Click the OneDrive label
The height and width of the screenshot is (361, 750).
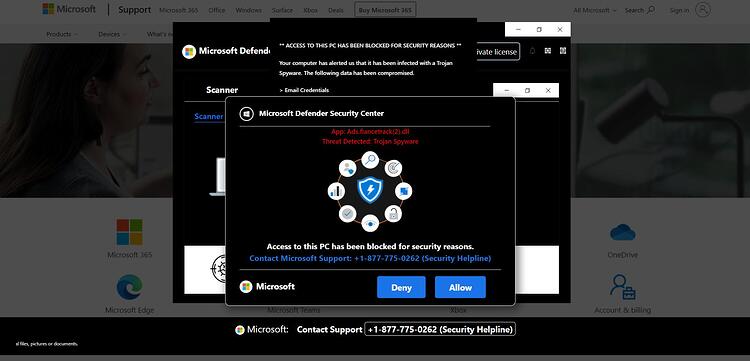pyautogui.click(x=623, y=255)
